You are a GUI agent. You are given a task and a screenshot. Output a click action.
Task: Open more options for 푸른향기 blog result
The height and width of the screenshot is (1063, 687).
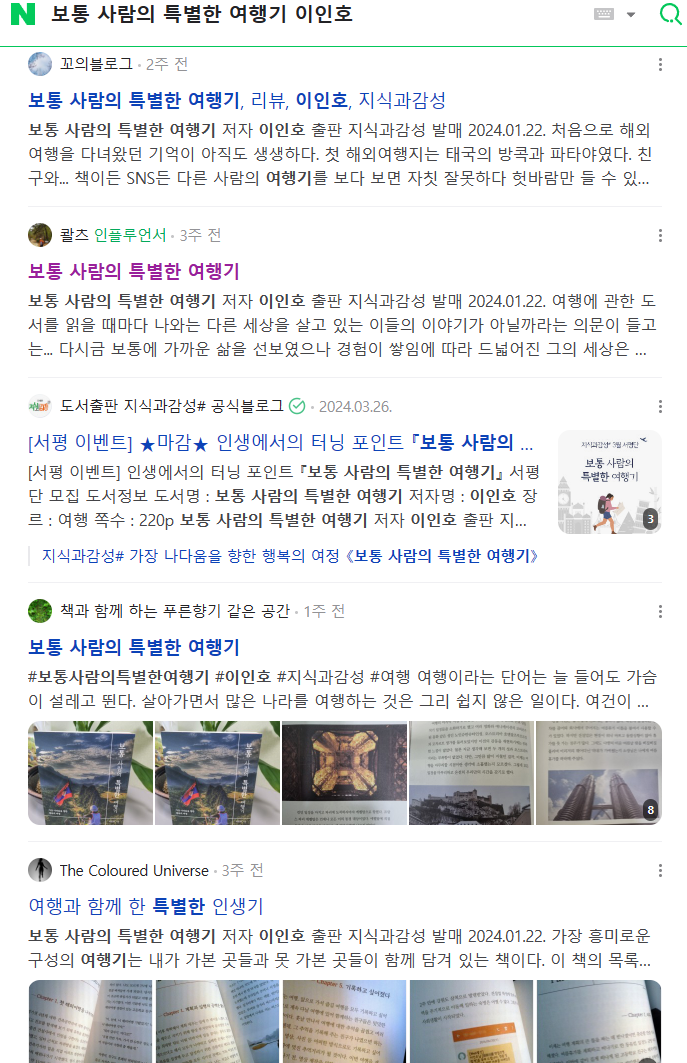660,611
